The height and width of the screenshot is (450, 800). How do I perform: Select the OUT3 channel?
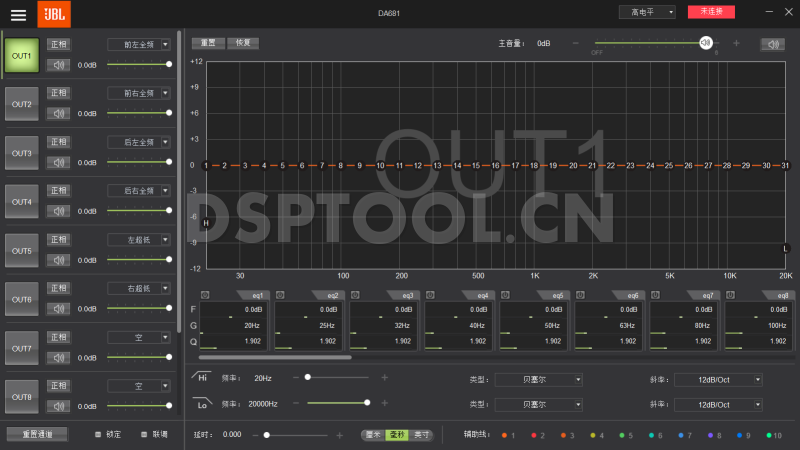point(22,153)
